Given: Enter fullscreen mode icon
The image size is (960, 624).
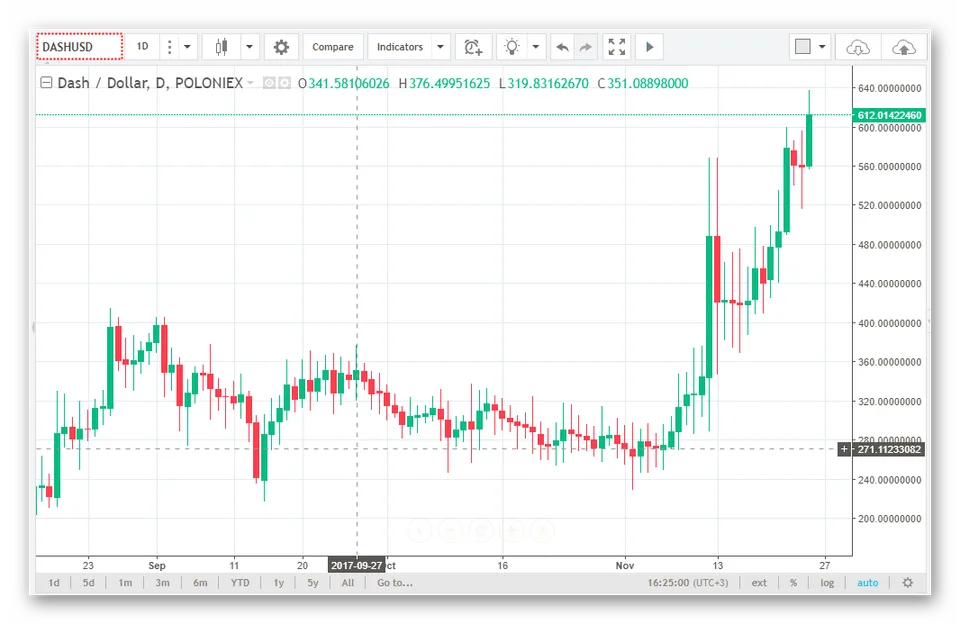Looking at the screenshot, I should point(617,47).
